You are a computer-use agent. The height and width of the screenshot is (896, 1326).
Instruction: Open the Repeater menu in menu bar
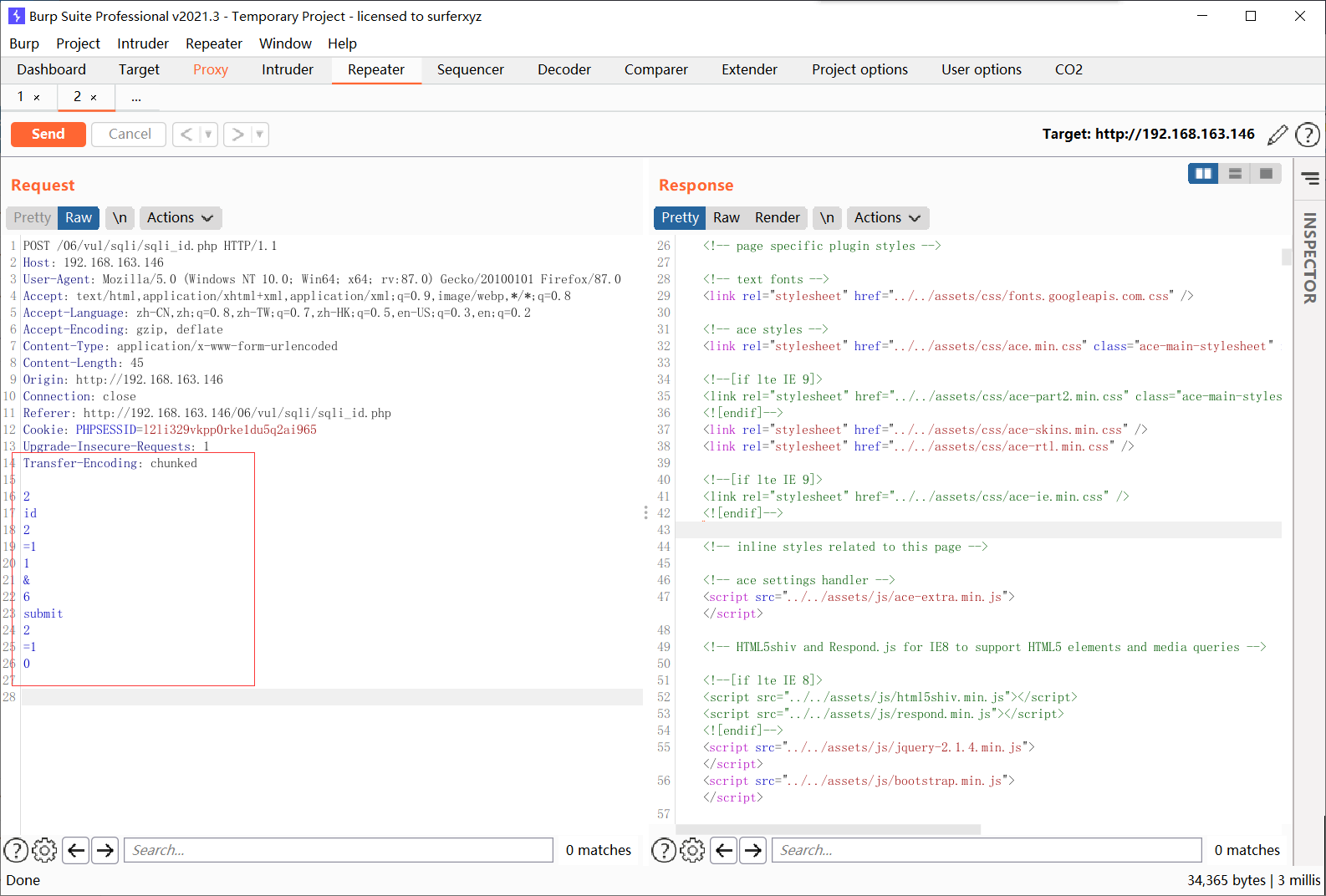214,43
